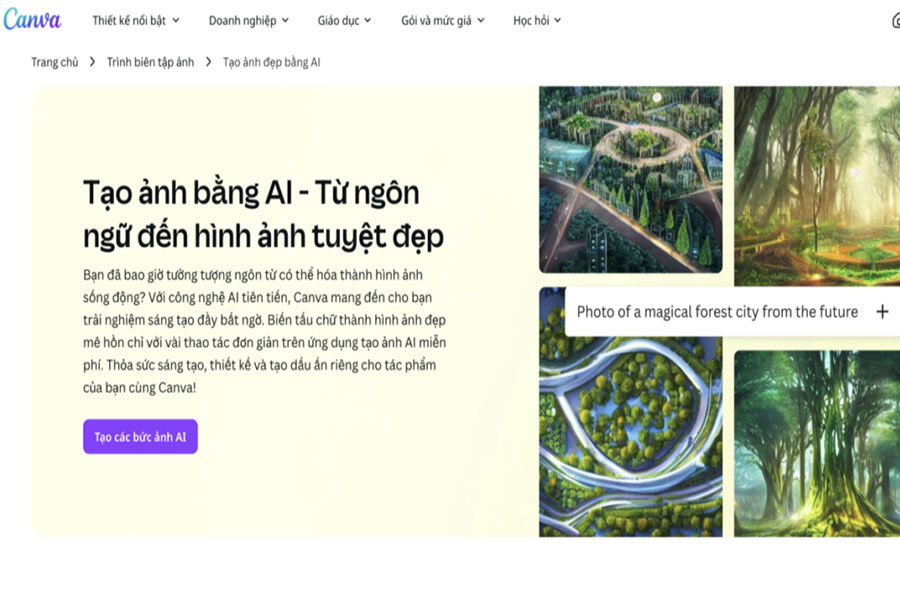Click the Tạo các bức ảnh AI button
Viewport: 900px width, 600px height.
coord(140,436)
